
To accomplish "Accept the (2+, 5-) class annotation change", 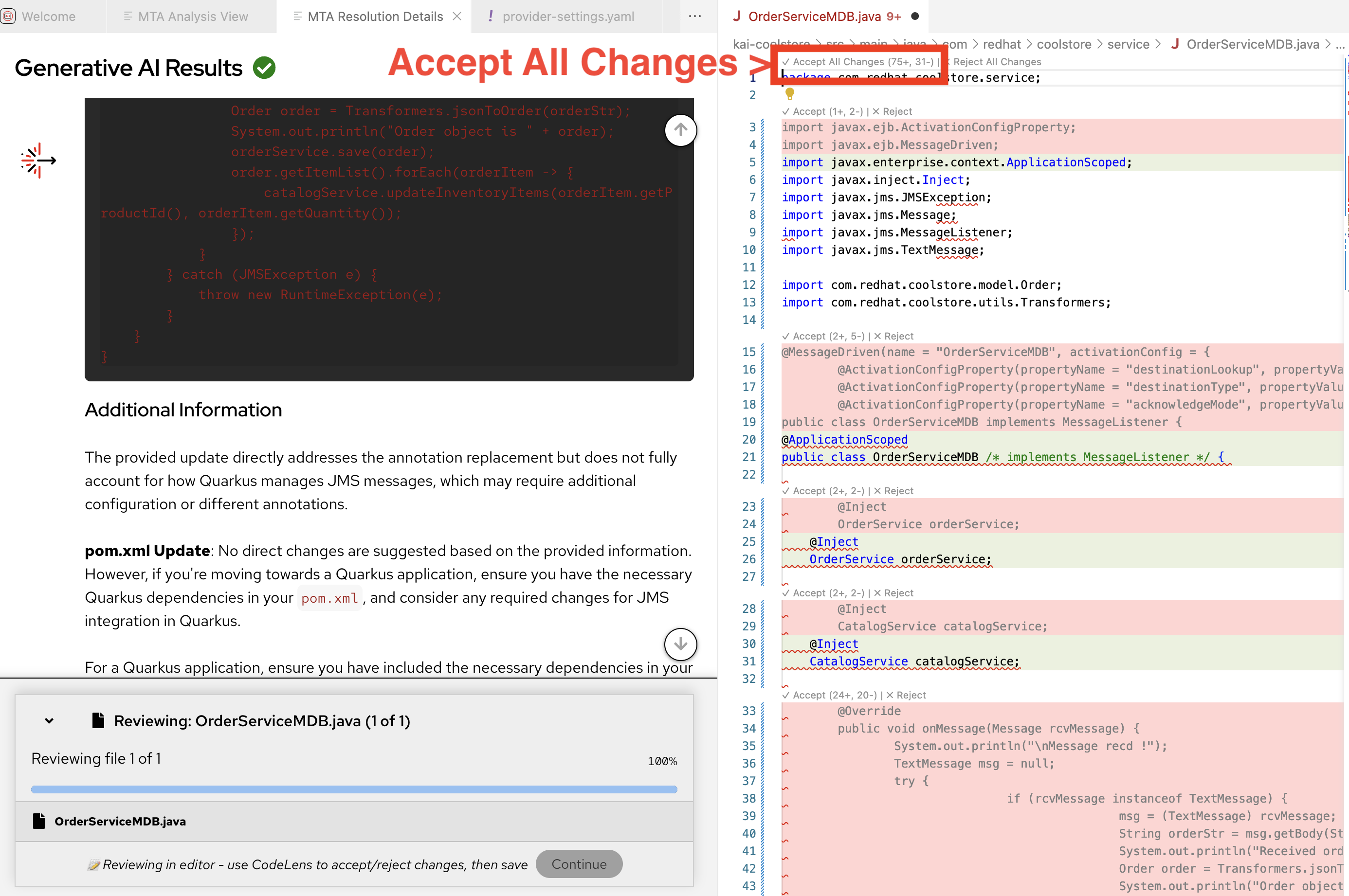I will pyautogui.click(x=823, y=336).
